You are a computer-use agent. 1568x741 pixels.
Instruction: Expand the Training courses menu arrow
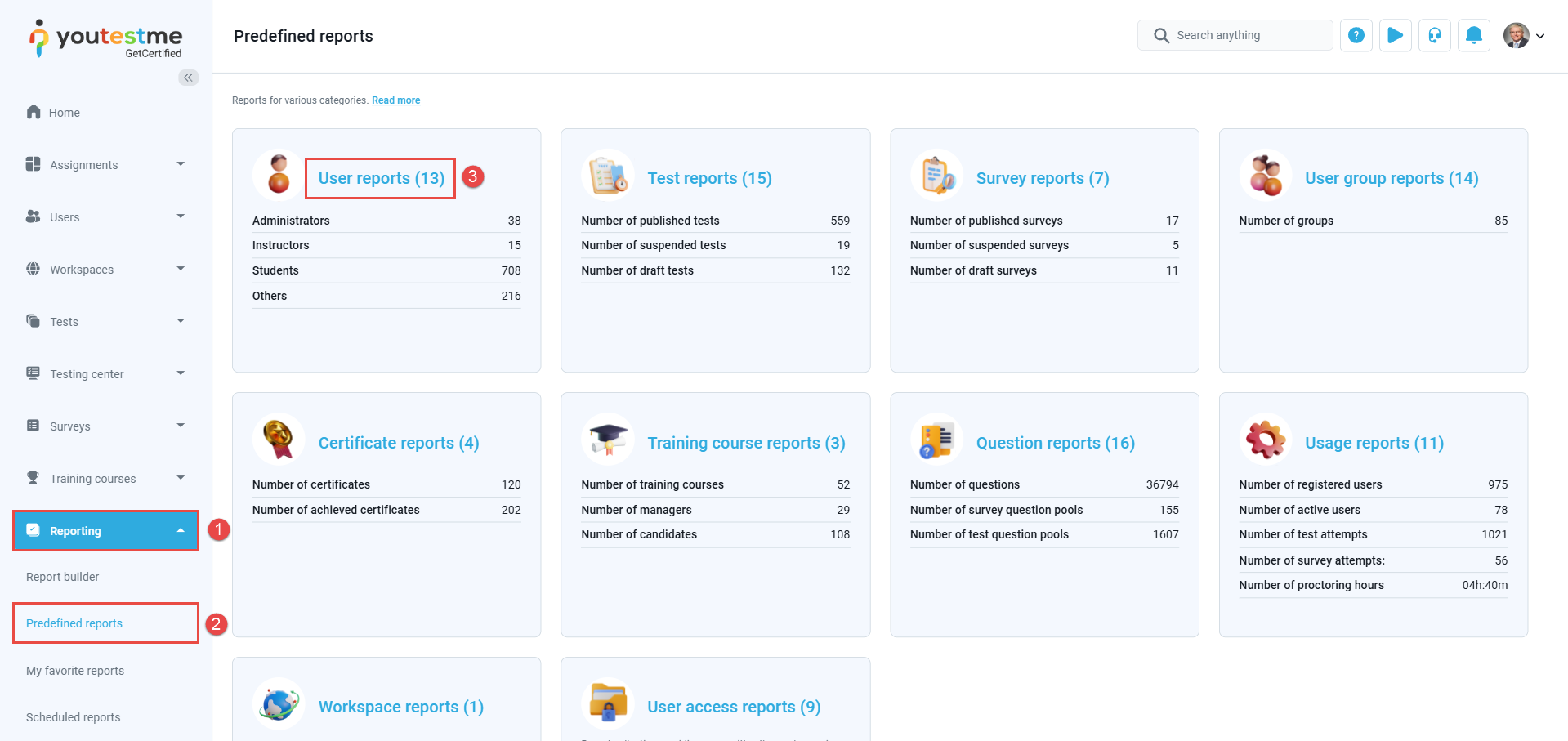pos(181,478)
